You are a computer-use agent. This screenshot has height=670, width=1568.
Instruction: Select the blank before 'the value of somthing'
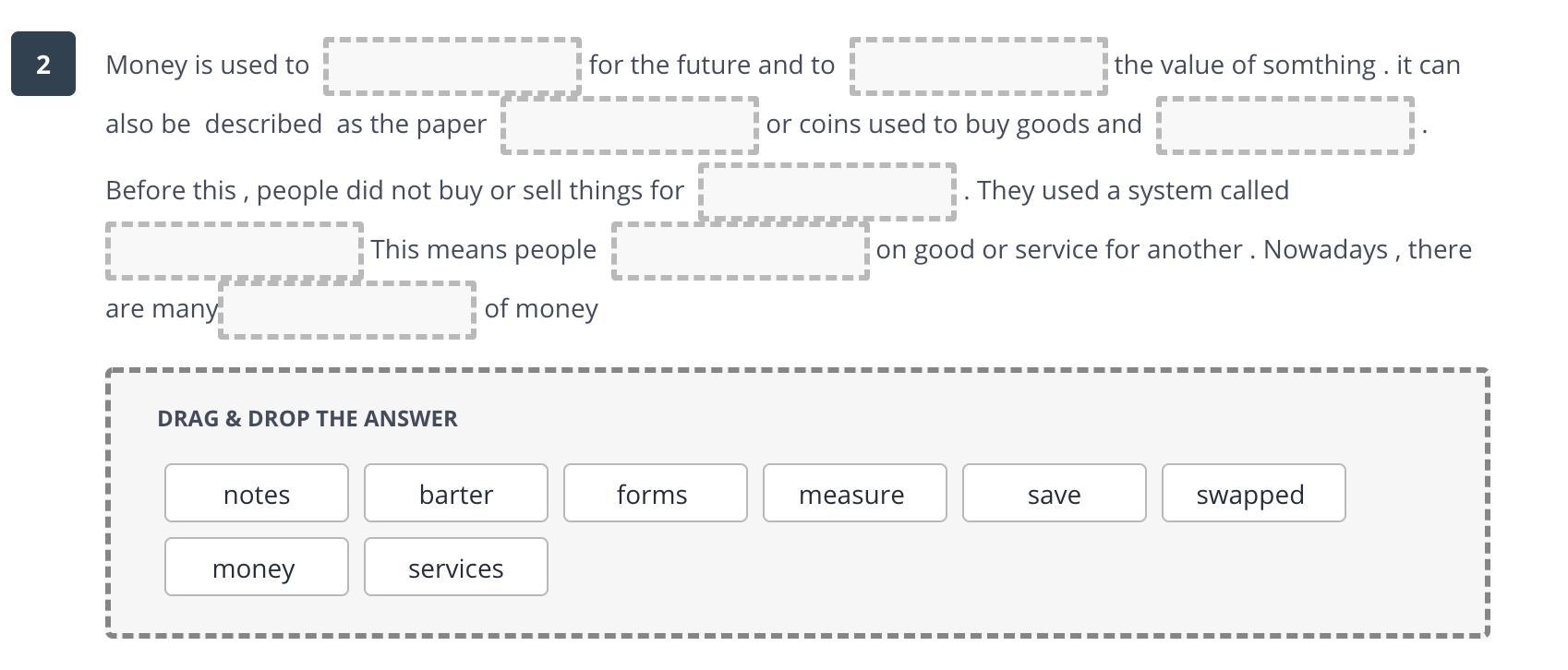978,66
